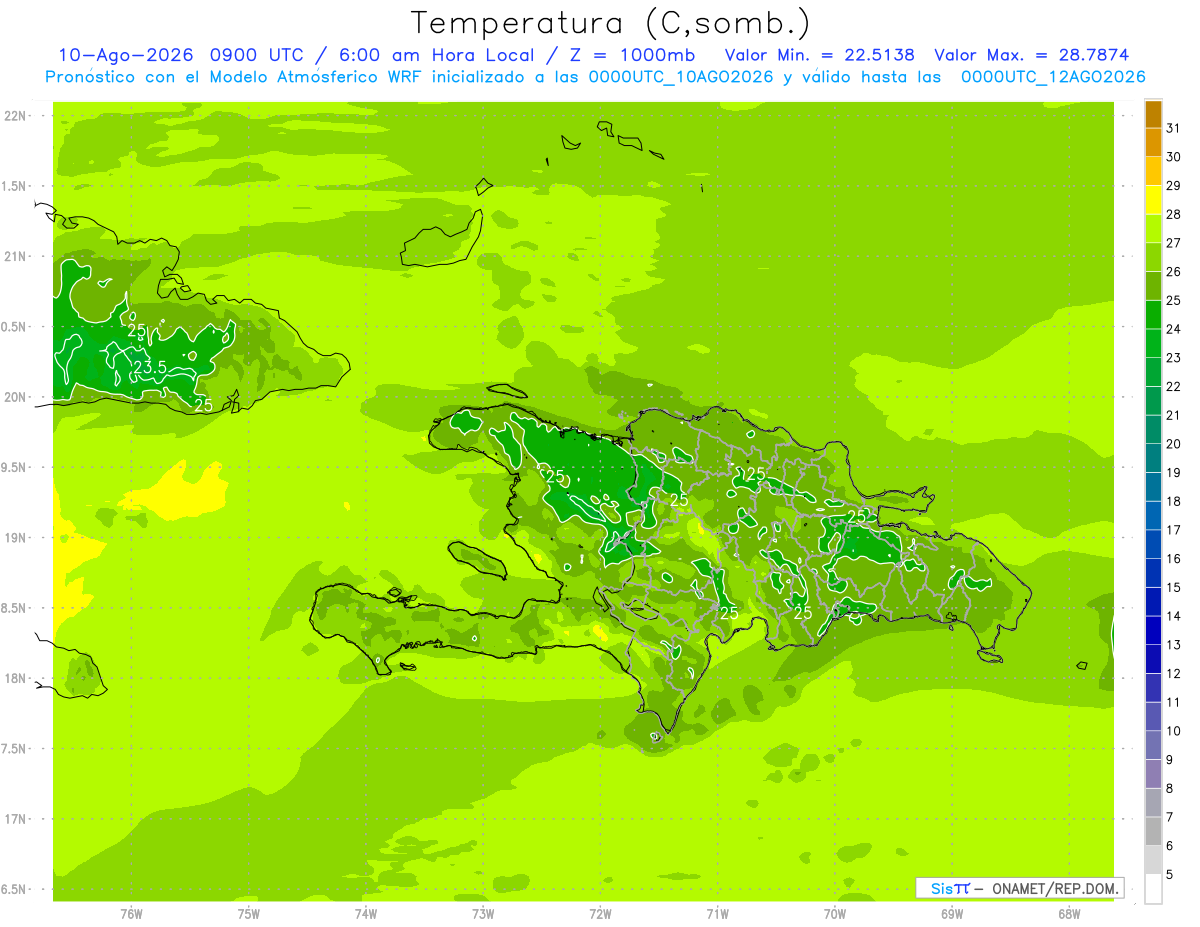
Task: Click the "18N" latitude label
Action: point(14,679)
